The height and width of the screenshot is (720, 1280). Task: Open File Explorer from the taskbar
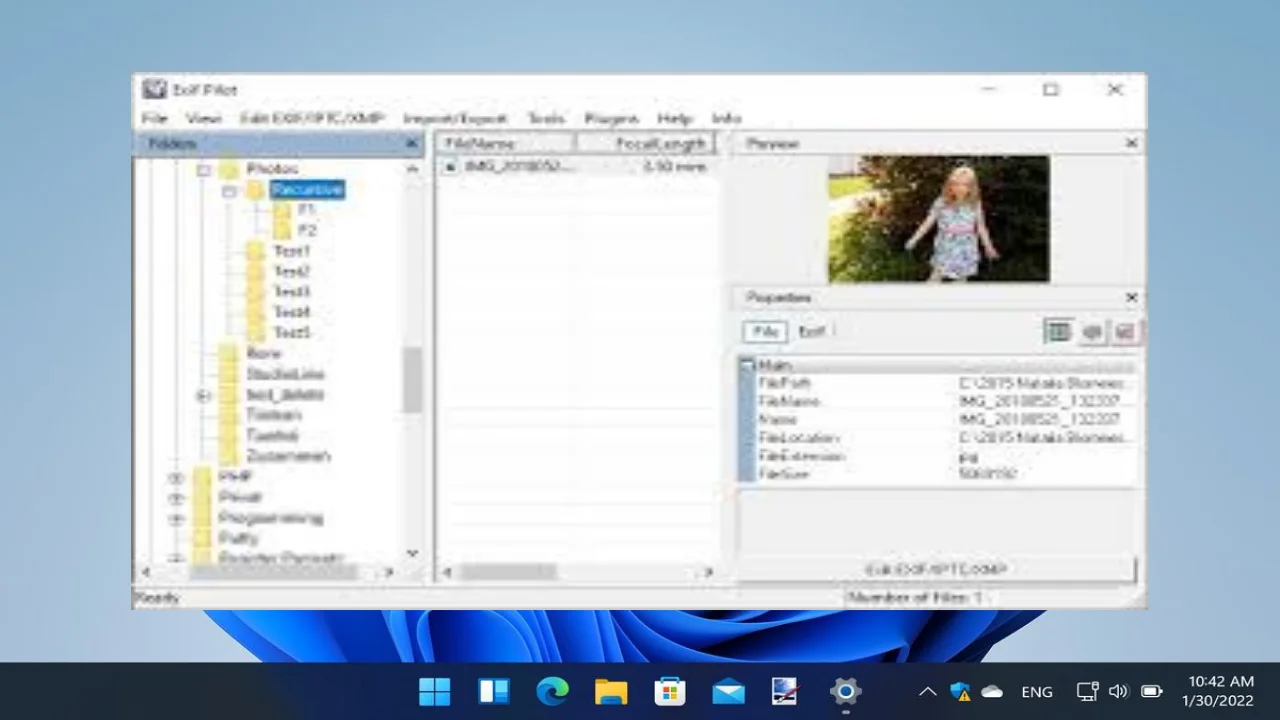click(611, 691)
